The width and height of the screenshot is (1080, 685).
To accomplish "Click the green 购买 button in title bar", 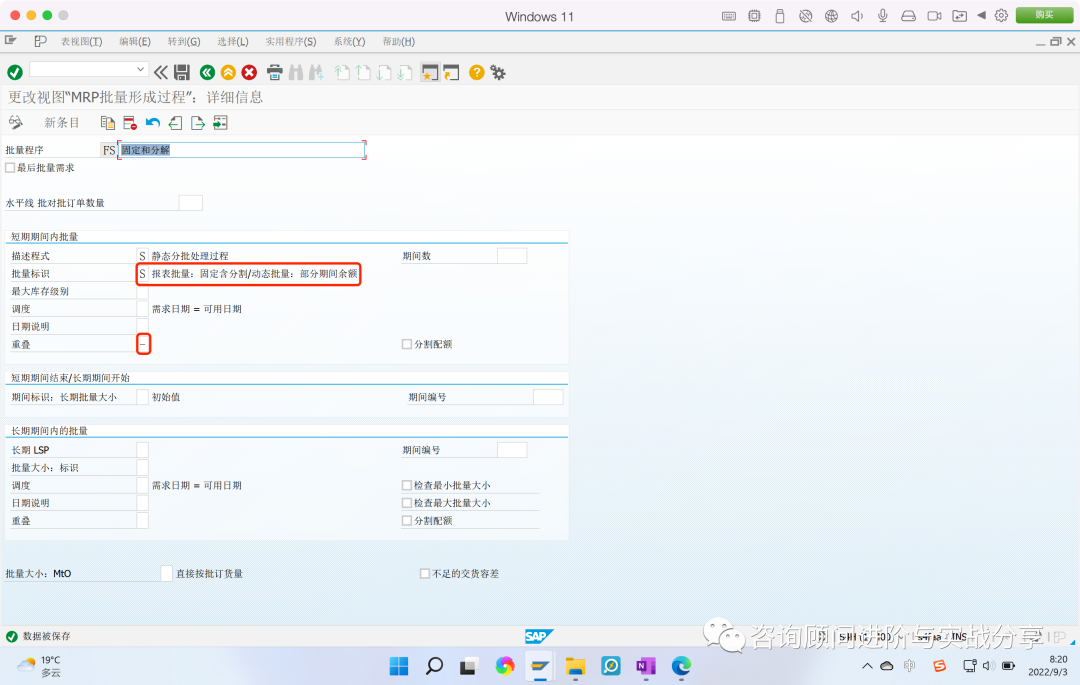I will (x=1044, y=15).
